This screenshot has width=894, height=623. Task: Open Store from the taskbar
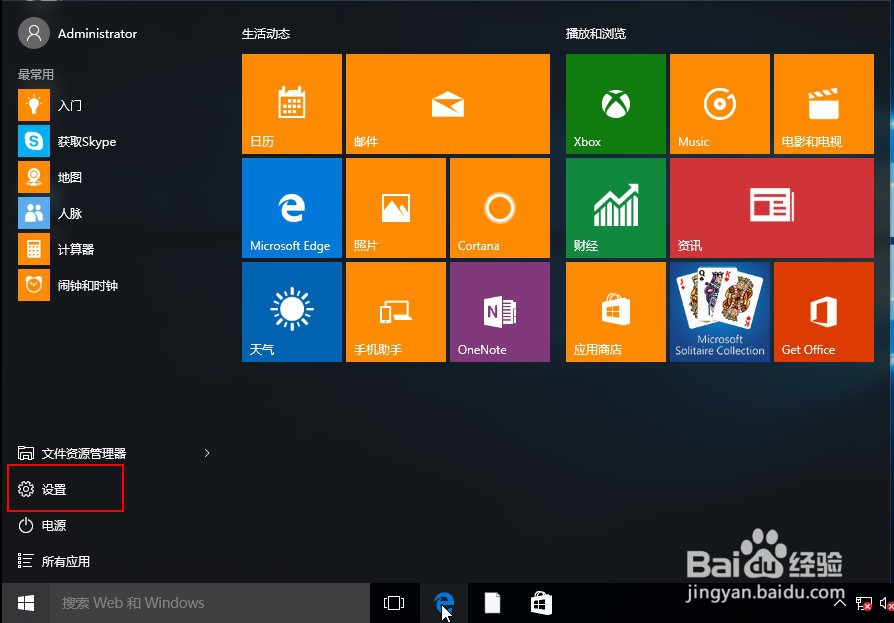pos(541,602)
